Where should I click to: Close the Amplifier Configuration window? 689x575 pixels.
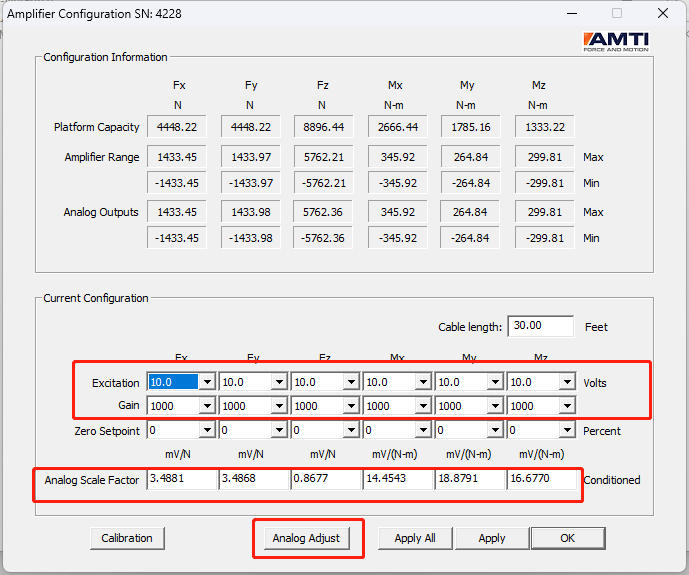point(663,14)
